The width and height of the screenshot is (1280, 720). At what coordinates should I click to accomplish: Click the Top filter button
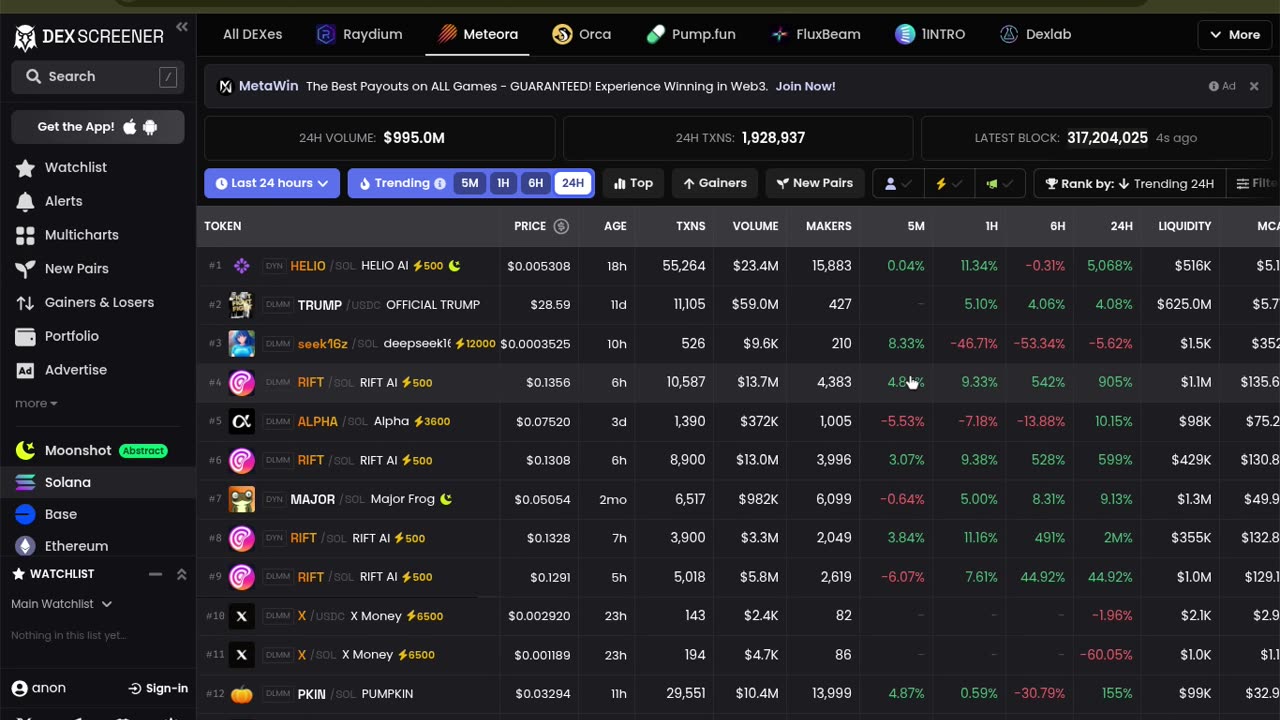coord(633,183)
